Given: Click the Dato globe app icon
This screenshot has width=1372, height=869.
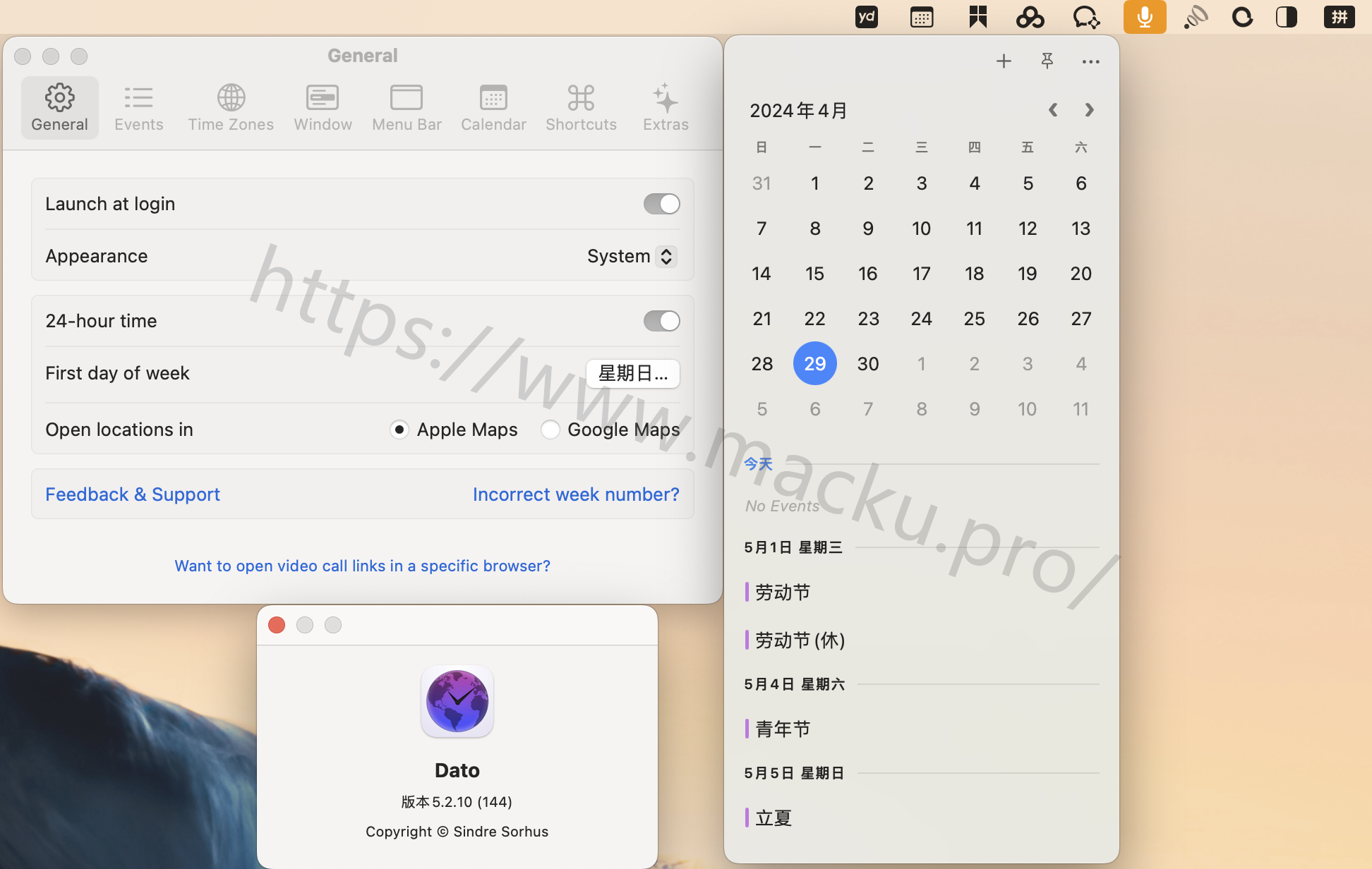Looking at the screenshot, I should (x=457, y=701).
